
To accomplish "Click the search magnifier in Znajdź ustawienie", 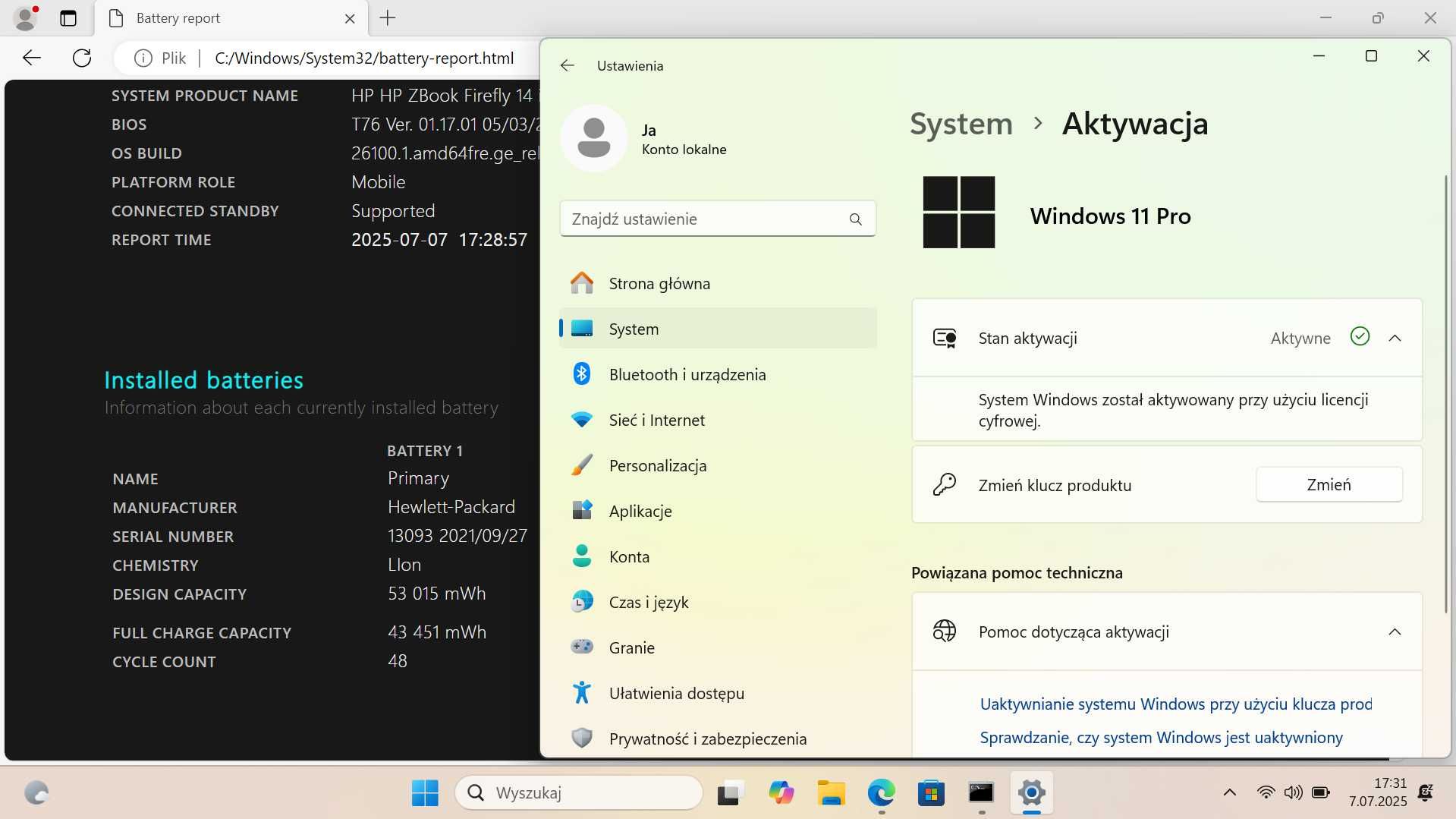I will [855, 219].
